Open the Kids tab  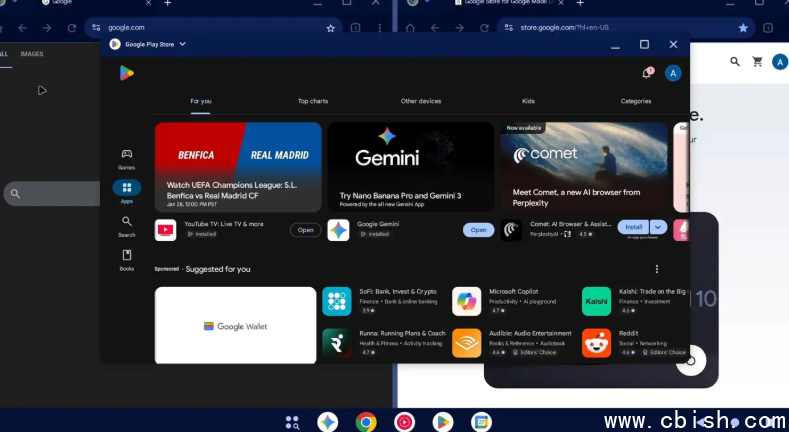[x=528, y=101]
